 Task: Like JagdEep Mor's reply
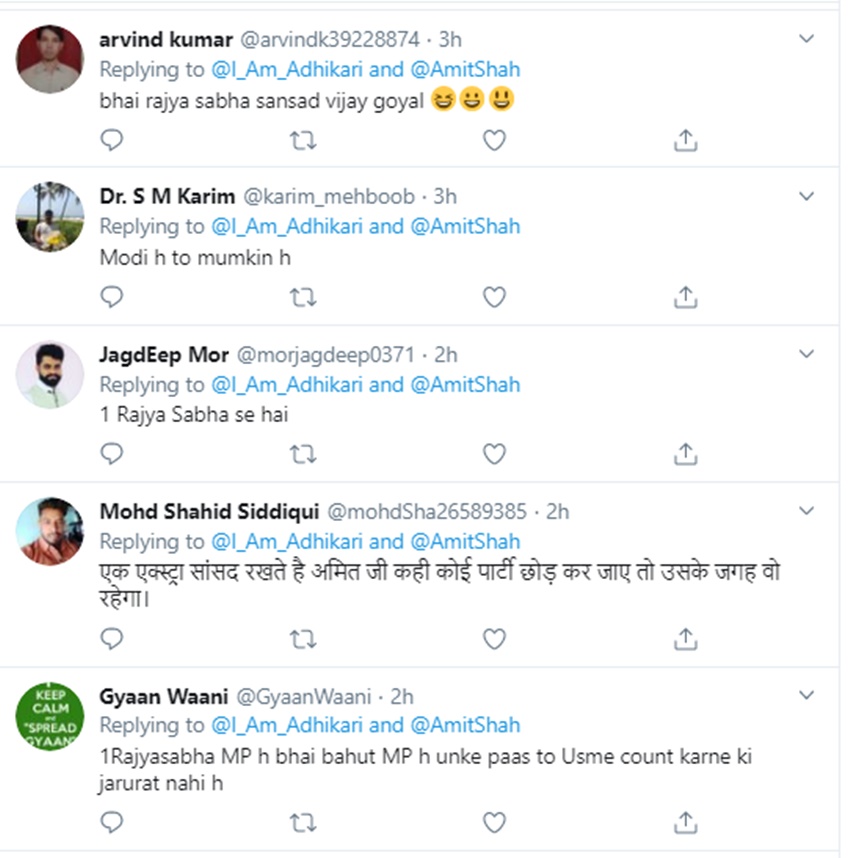click(494, 454)
